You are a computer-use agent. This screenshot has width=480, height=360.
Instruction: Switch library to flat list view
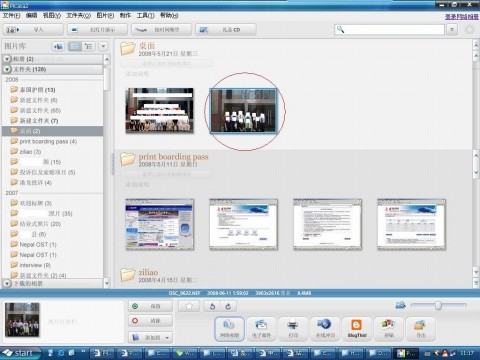[75, 46]
